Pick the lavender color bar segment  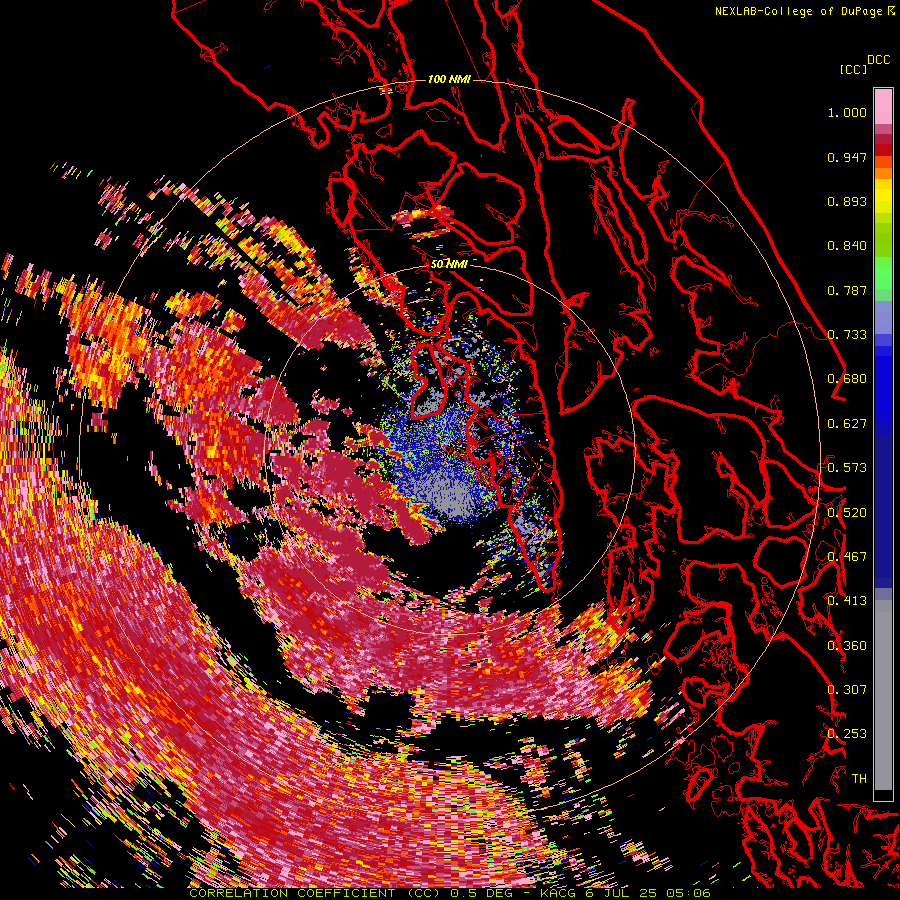tap(883, 317)
